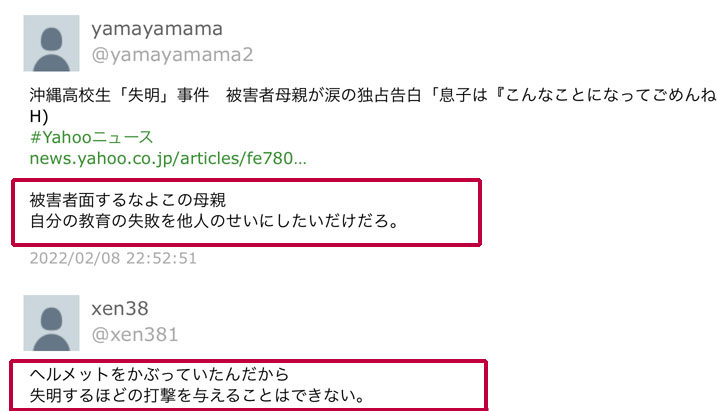Viewport: 717px width, 411px height.
Task: Open the news.yahoo.co.jp article link
Action: [x=168, y=158]
